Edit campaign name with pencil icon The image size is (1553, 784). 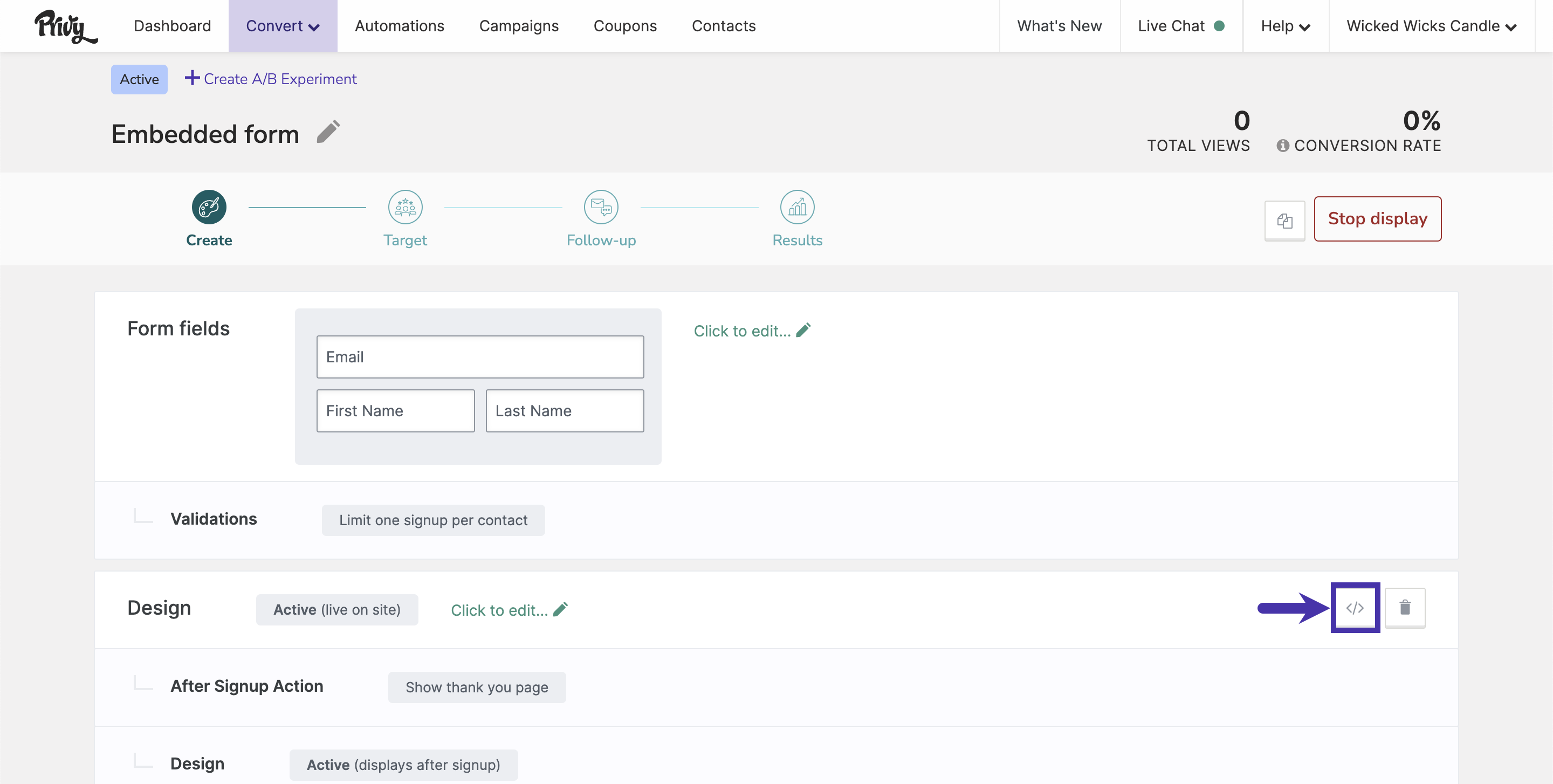click(x=328, y=132)
